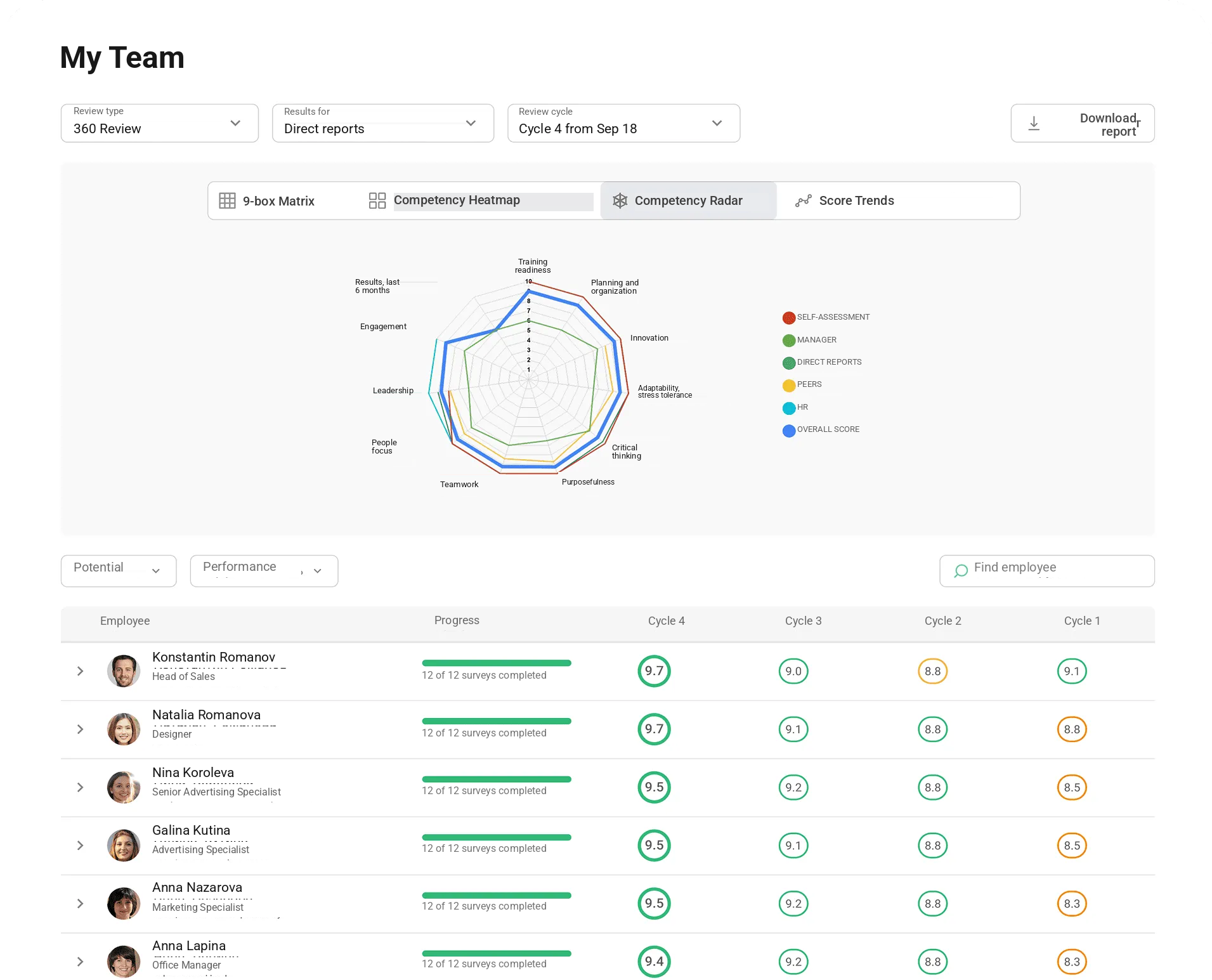Expand Konstantin Romanov's row
Screen dimensions: 1212x980
(81, 671)
